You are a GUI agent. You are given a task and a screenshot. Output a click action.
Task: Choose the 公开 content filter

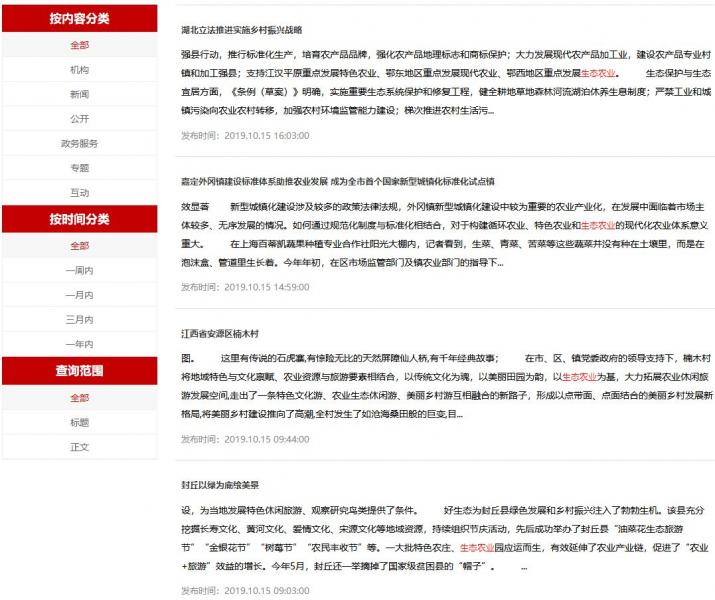tap(79, 118)
